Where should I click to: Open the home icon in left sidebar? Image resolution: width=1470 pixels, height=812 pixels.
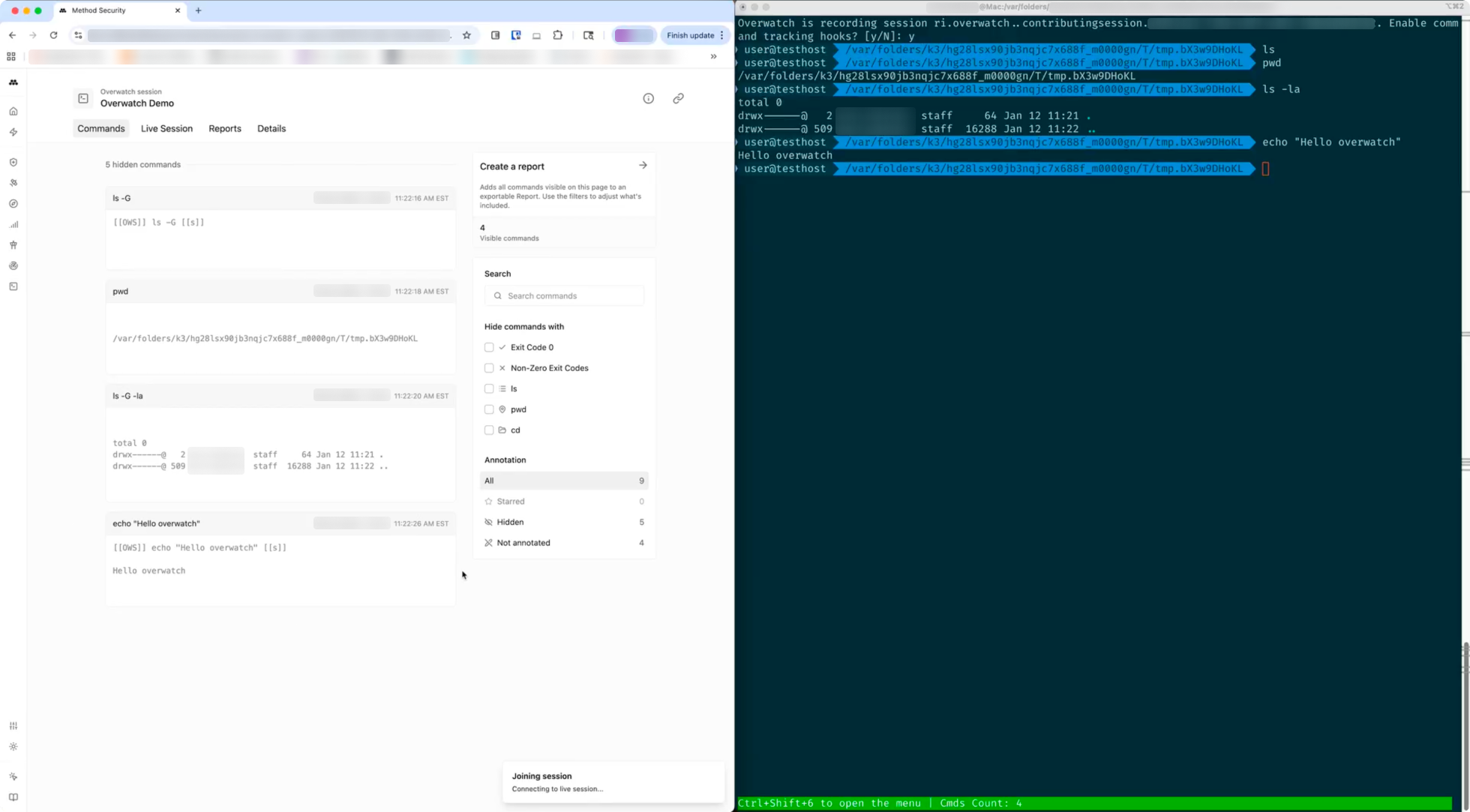coord(13,111)
